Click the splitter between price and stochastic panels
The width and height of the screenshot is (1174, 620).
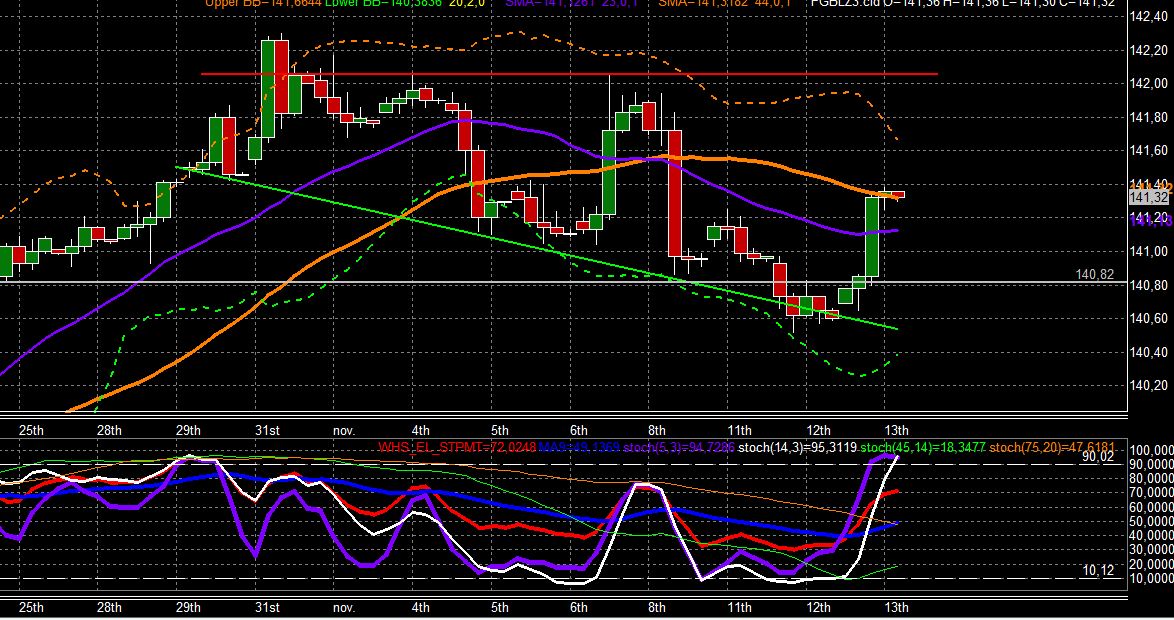pos(563,414)
